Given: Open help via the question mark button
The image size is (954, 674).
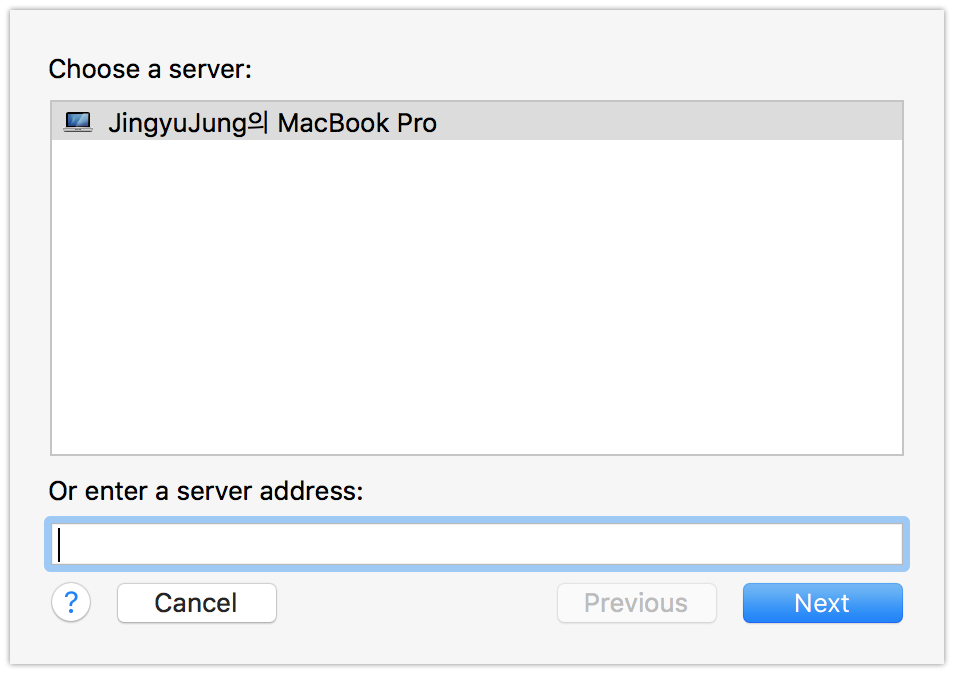Looking at the screenshot, I should [71, 603].
